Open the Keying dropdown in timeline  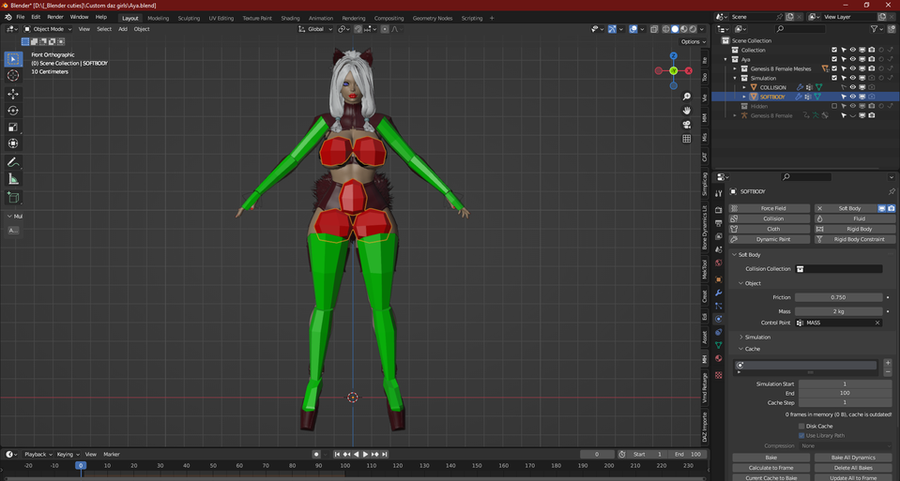coord(68,454)
